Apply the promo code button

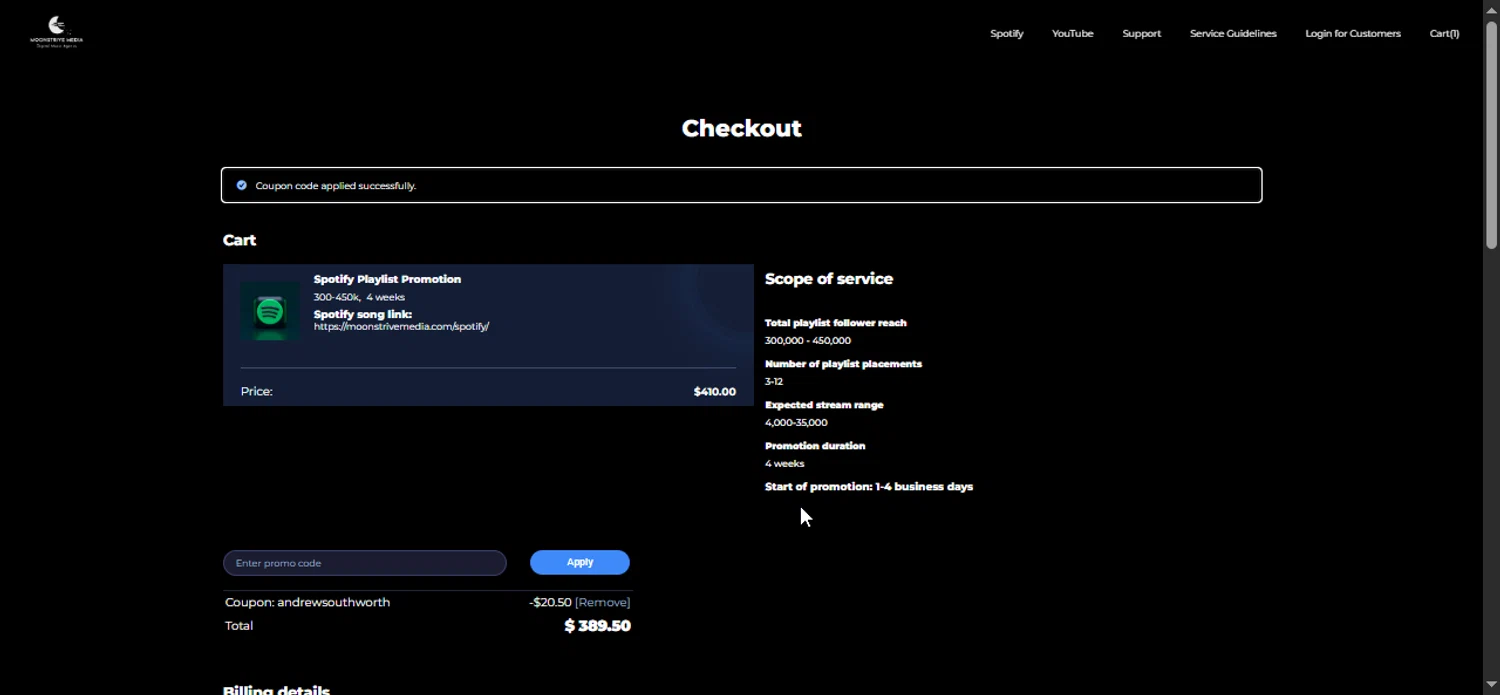[x=580, y=562]
